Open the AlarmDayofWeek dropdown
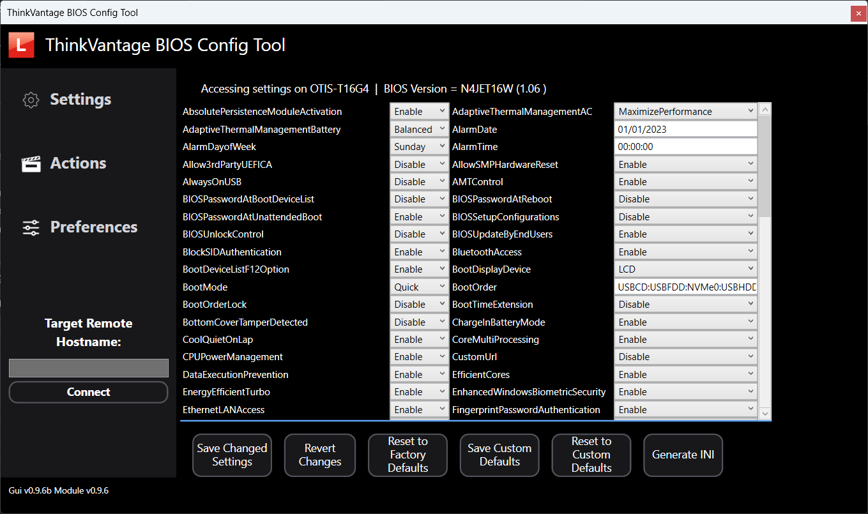Image resolution: width=868 pixels, height=514 pixels. point(419,147)
